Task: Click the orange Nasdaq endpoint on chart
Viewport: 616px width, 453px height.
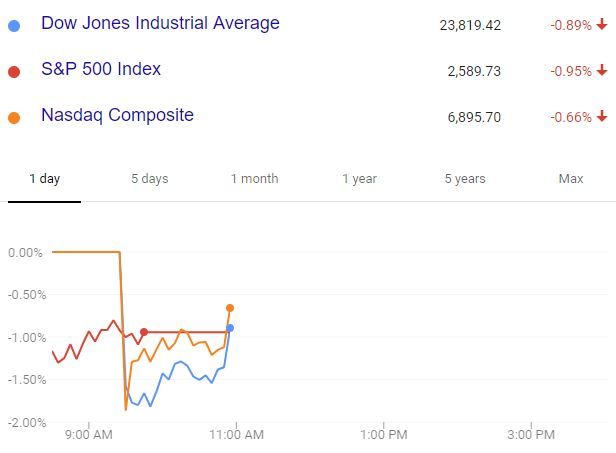Action: tap(230, 308)
